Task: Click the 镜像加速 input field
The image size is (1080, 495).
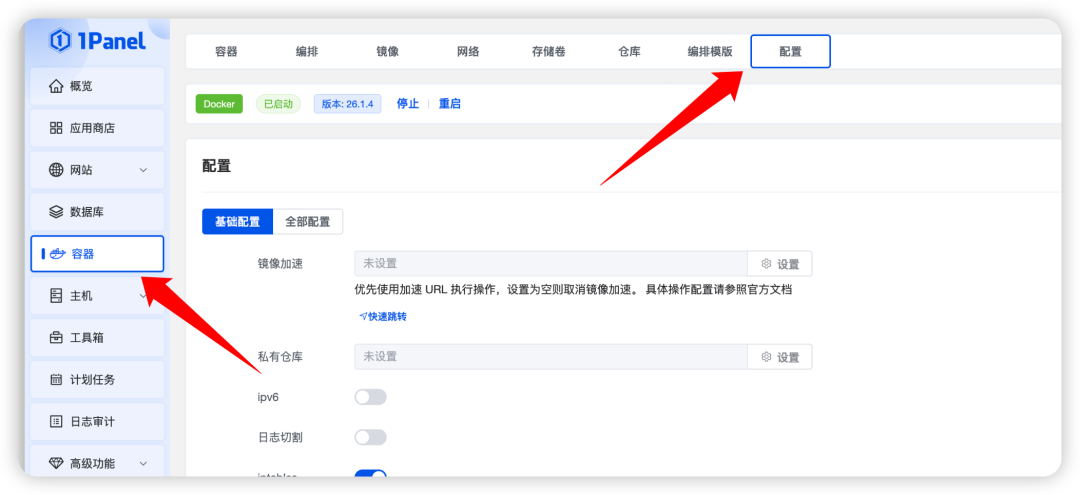Action: coord(551,264)
